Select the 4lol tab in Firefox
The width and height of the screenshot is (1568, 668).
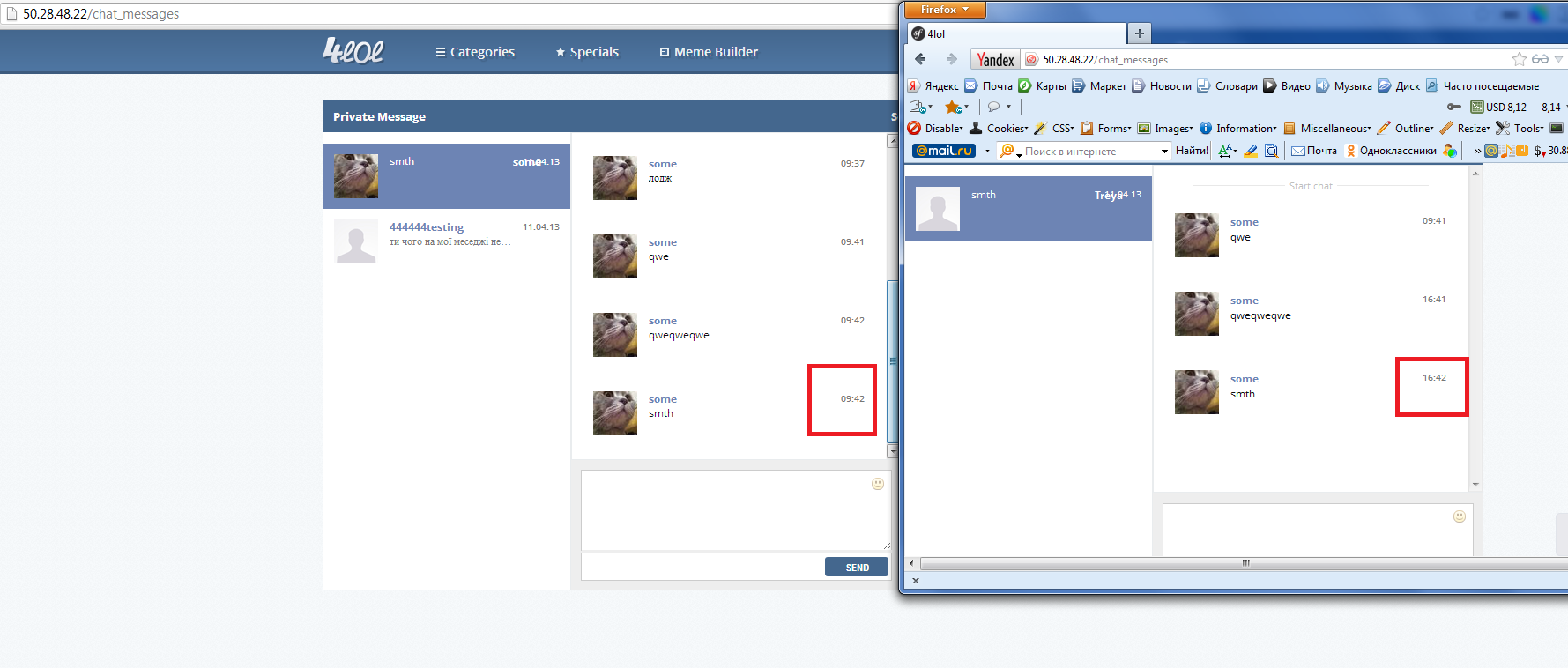1017,33
